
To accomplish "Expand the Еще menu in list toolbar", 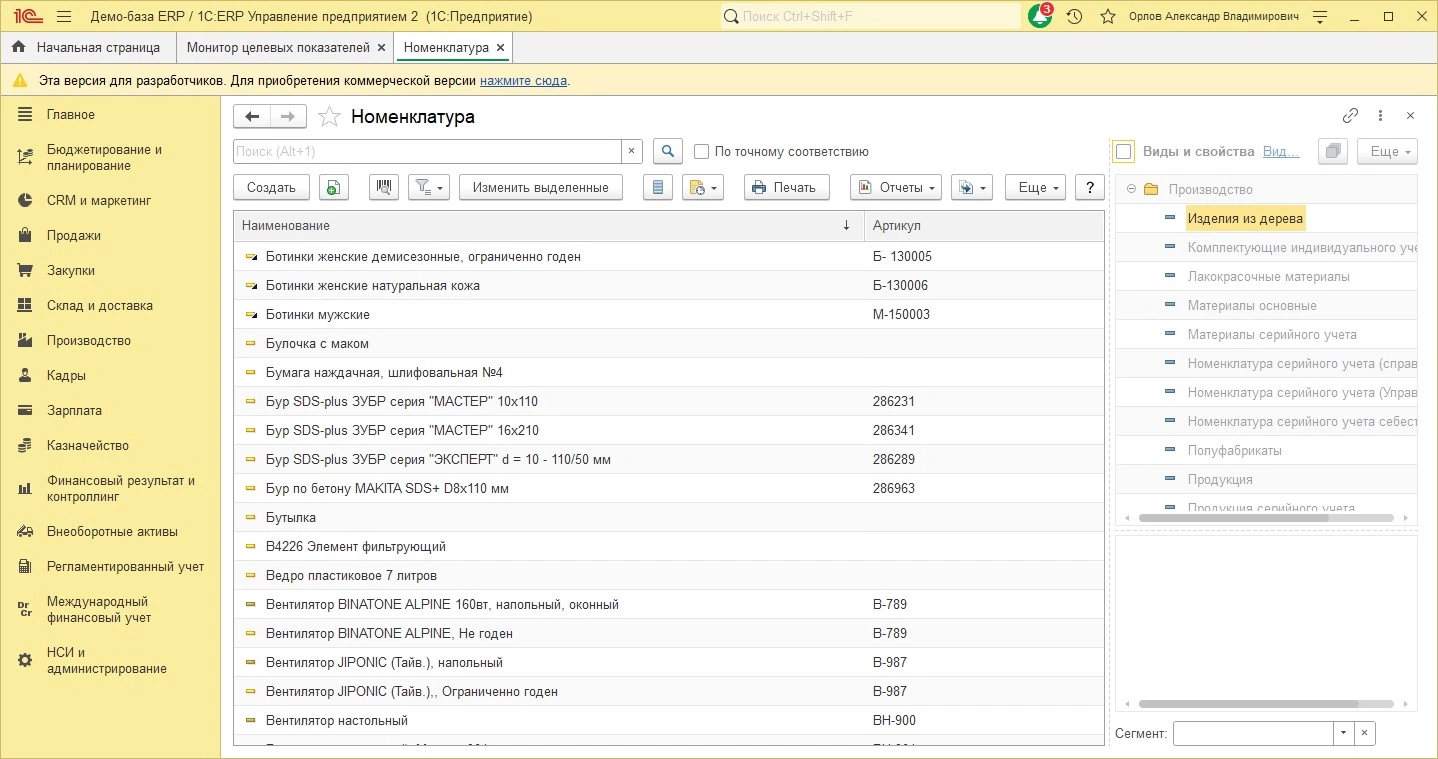I will click(1034, 187).
